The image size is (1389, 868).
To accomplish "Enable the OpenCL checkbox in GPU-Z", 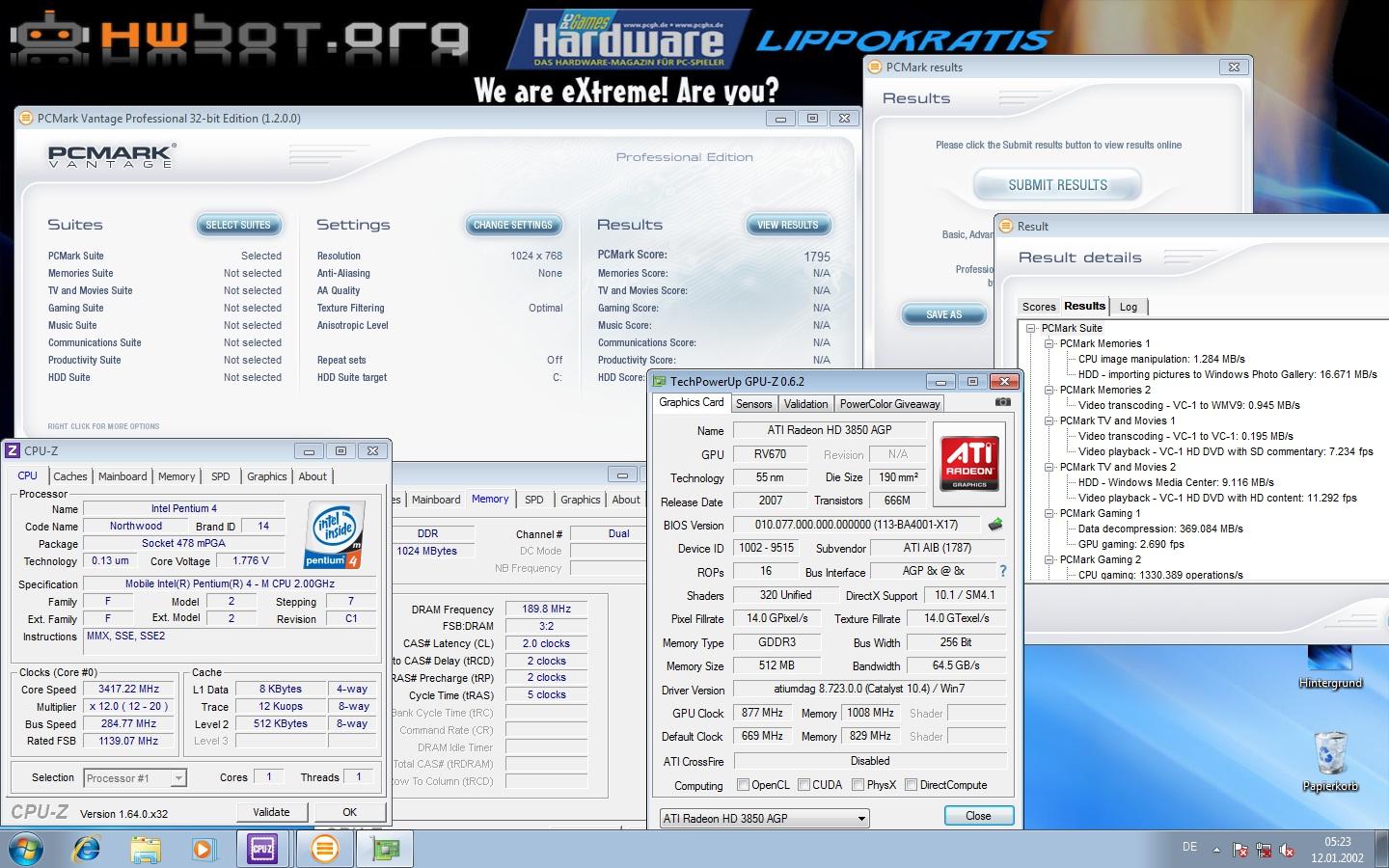I will tap(743, 785).
